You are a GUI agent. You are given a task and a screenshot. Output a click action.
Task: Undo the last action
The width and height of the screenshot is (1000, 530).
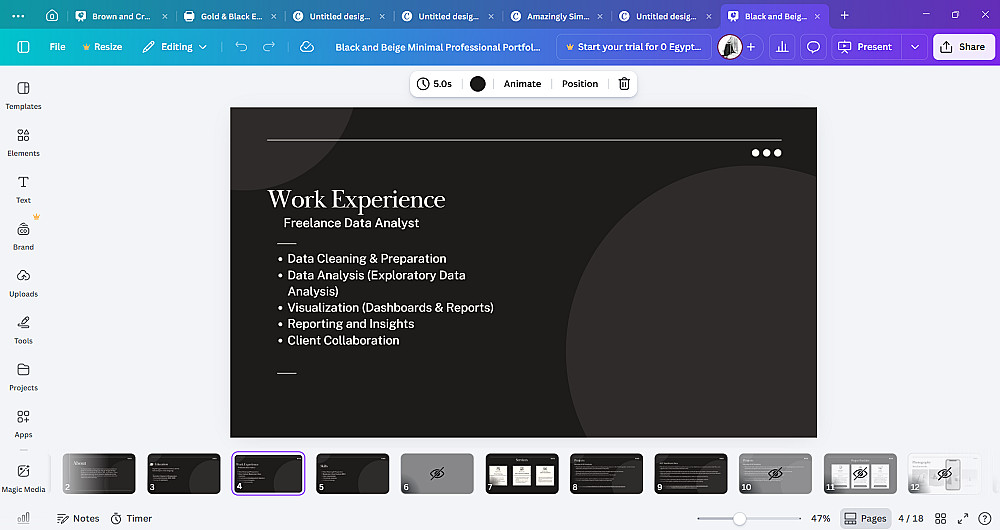coord(241,47)
